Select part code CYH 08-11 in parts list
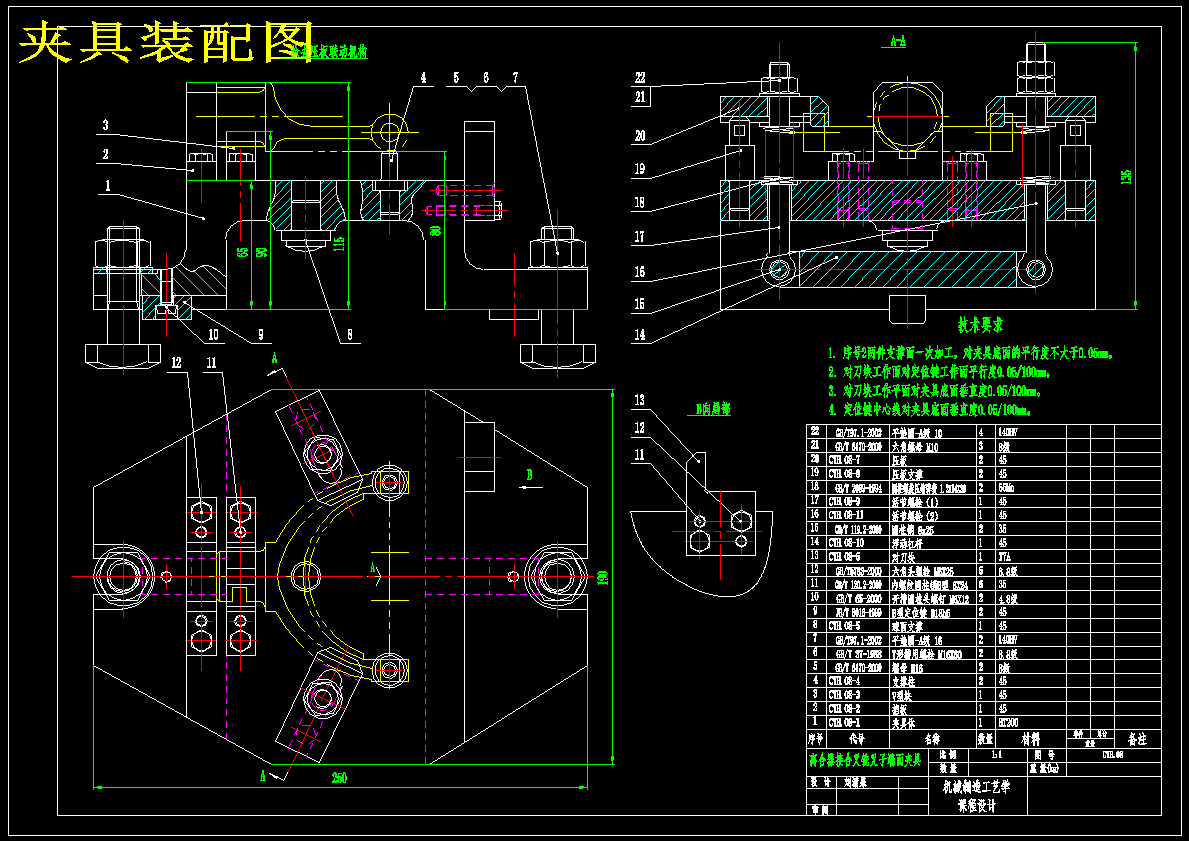 point(846,515)
